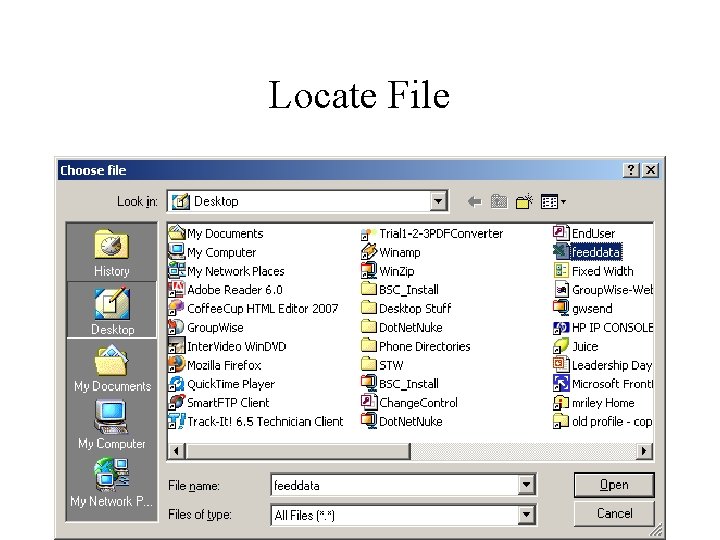720x540 pixels.
Task: Click the horizontal scrollbar left arrow
Action: (x=176, y=451)
